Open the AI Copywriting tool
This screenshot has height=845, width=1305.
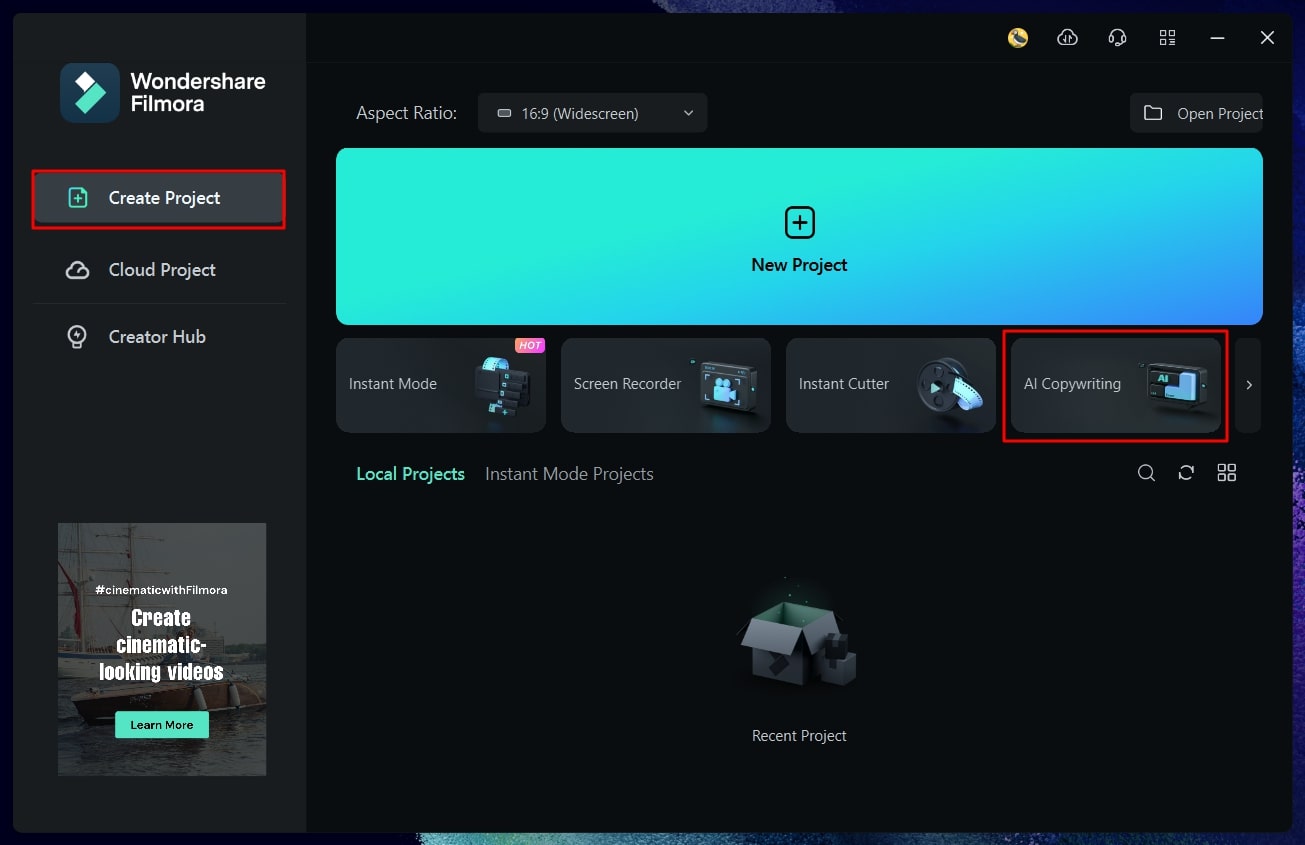(x=1116, y=385)
